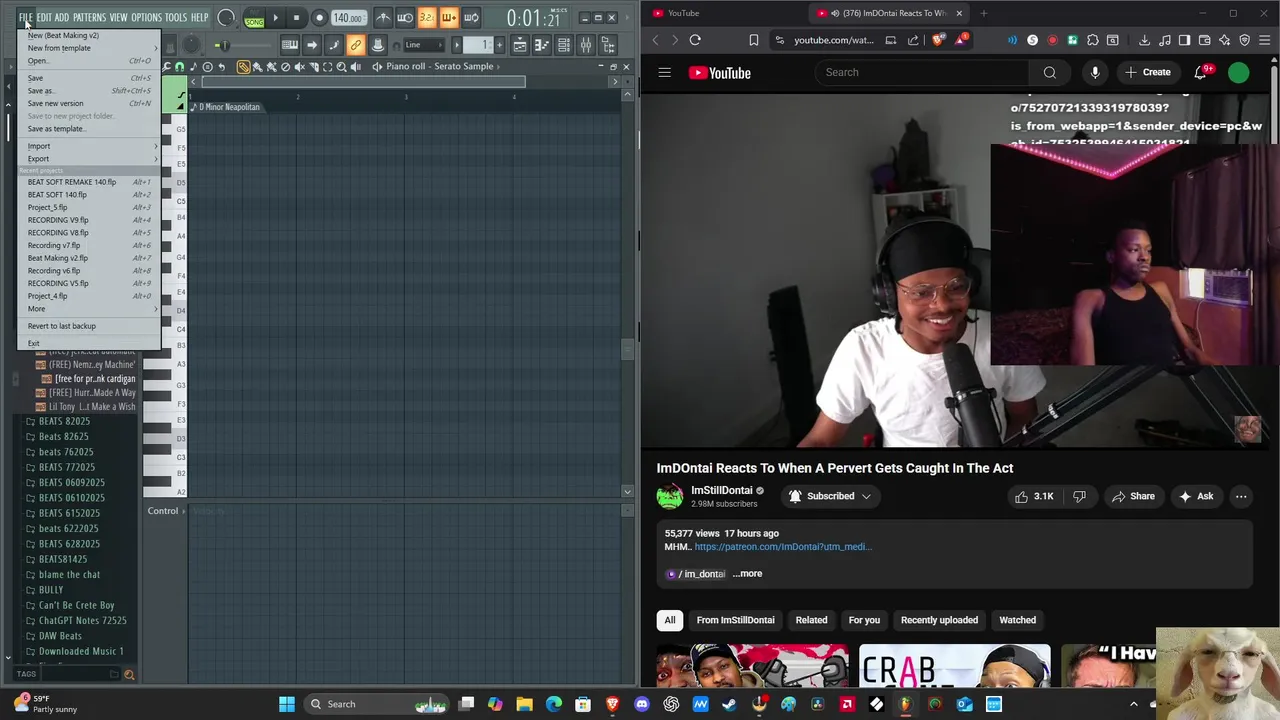Open the BEATS 82025 folder in the browser
This screenshot has height=720, width=1280.
pos(64,421)
